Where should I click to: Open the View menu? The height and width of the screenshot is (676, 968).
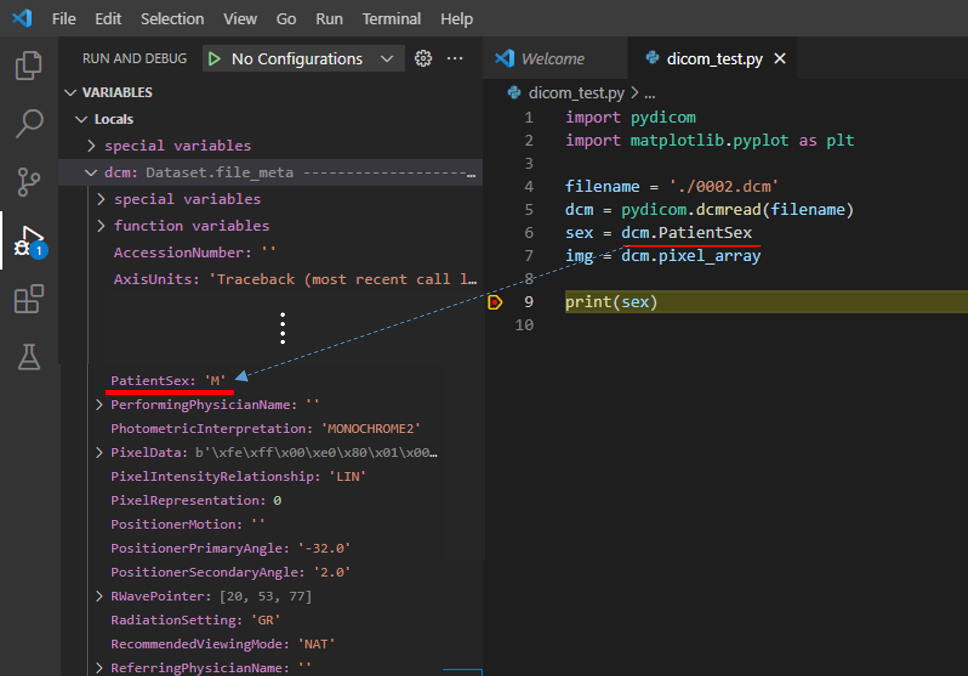(x=240, y=19)
